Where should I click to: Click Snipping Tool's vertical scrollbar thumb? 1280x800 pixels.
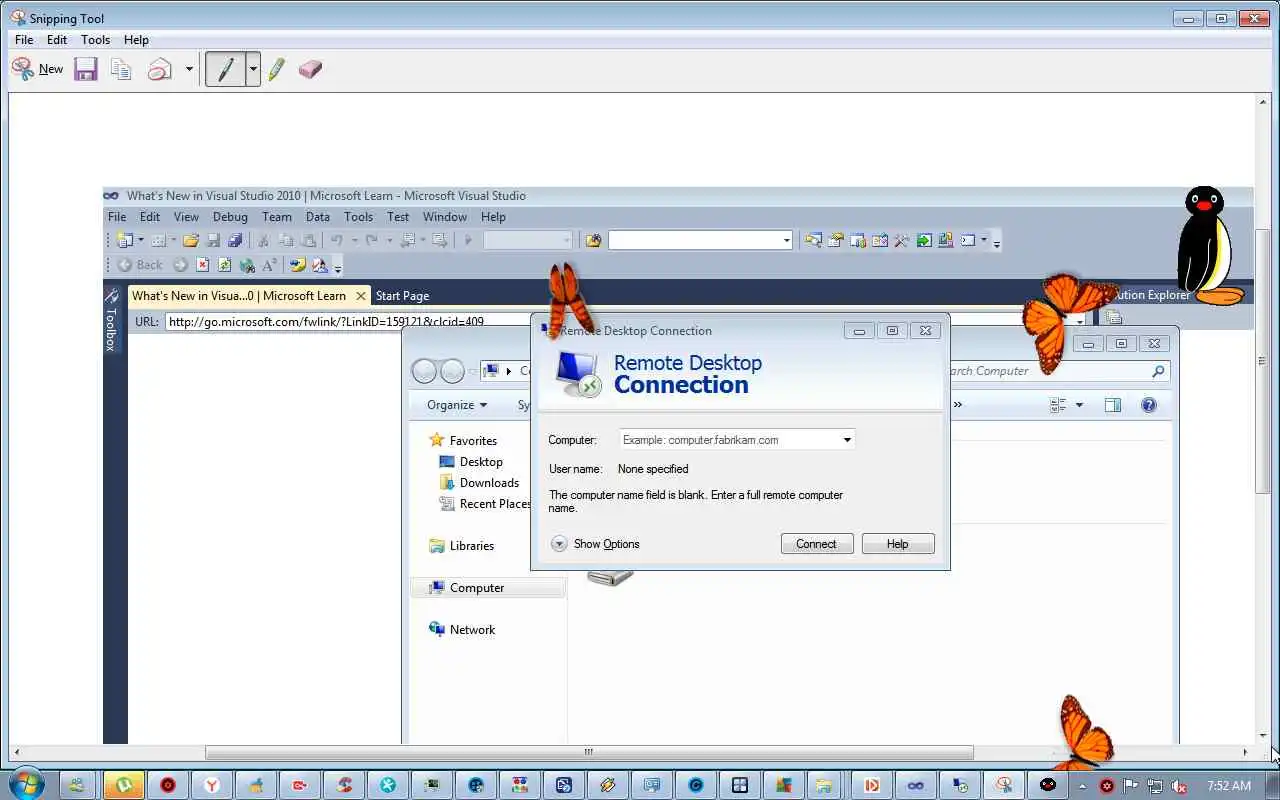tap(1263, 361)
